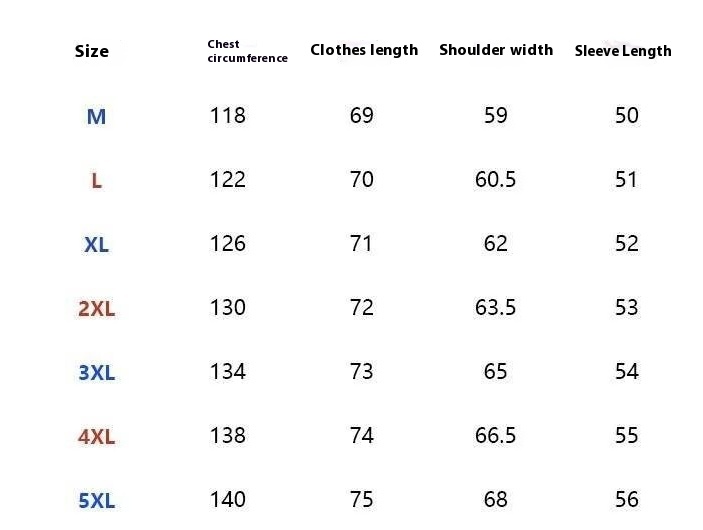Select the 4XL size label

click(x=96, y=437)
